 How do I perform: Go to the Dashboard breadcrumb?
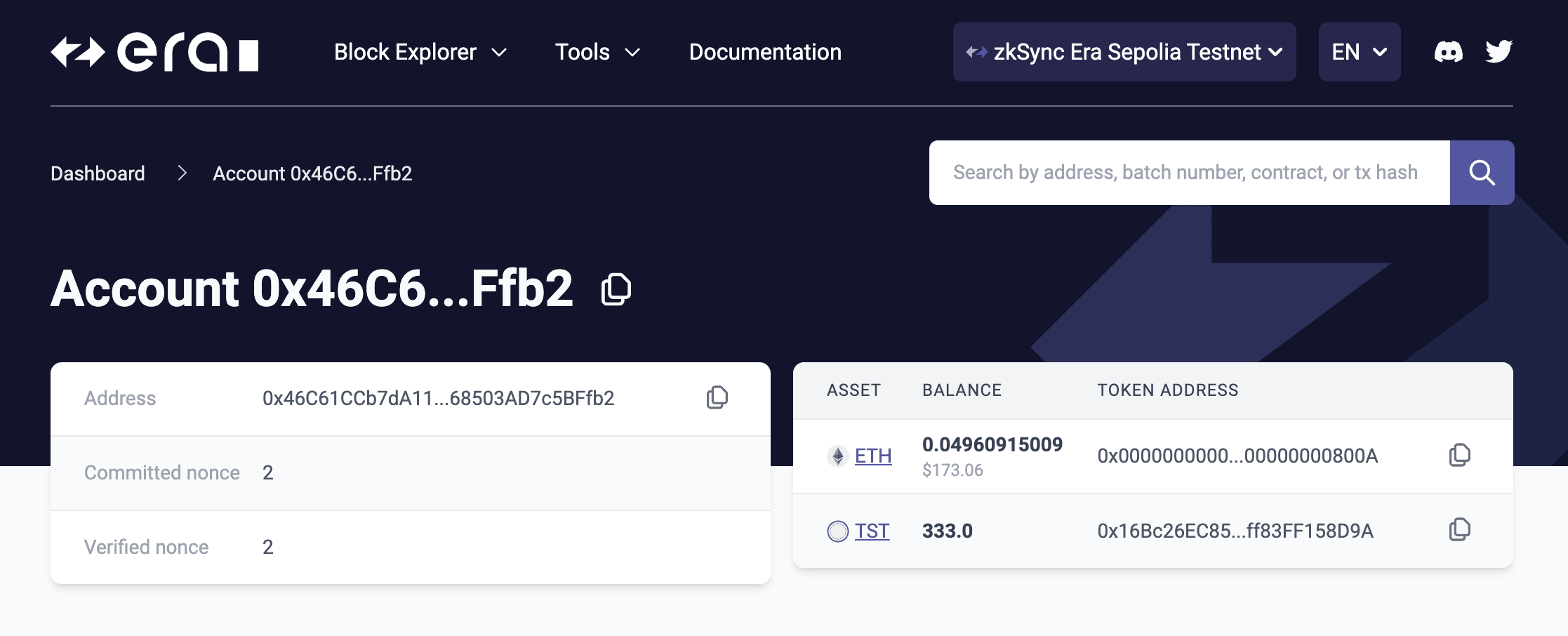coord(98,173)
